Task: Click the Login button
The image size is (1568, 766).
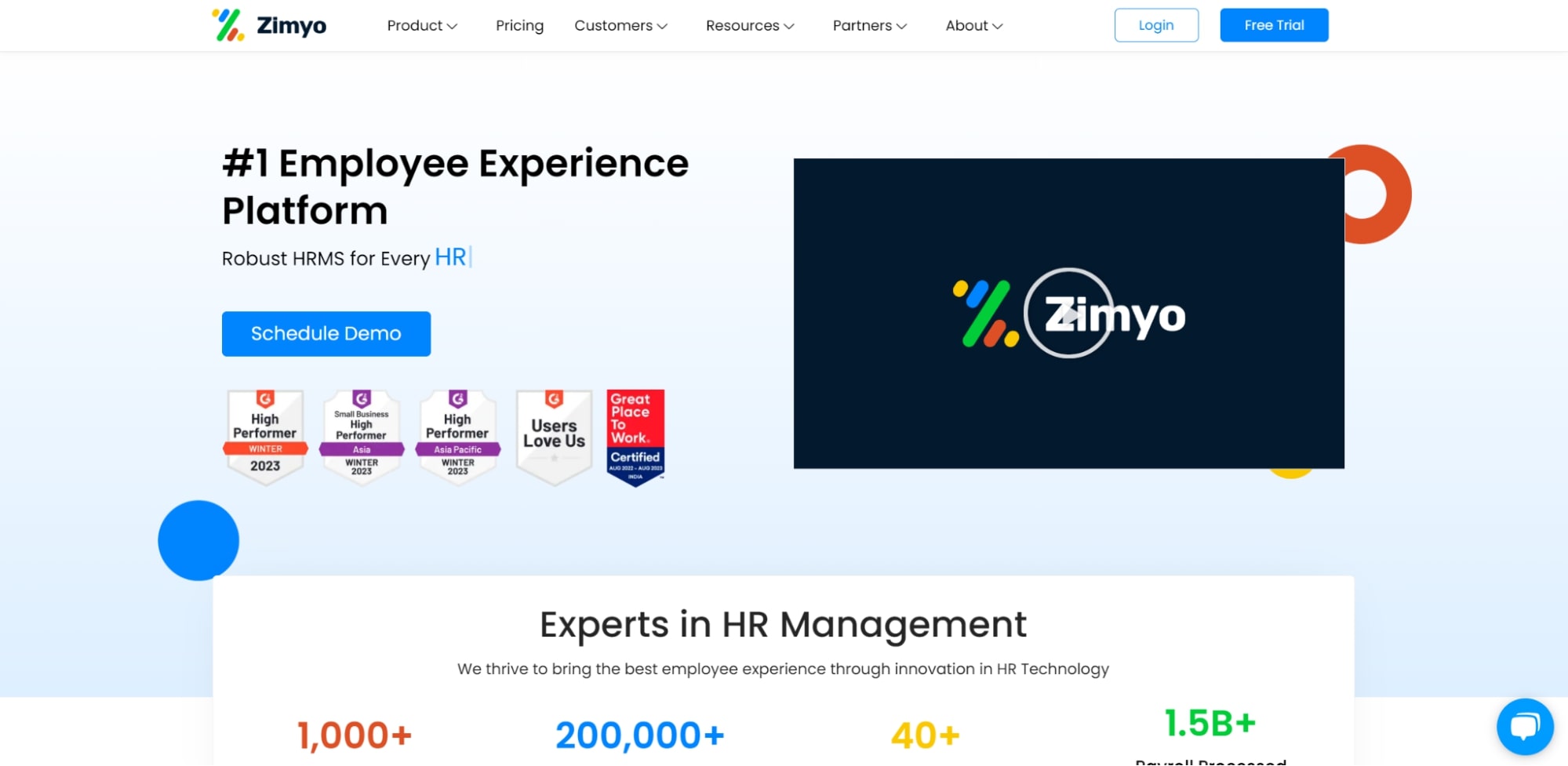Action: pyautogui.click(x=1156, y=25)
